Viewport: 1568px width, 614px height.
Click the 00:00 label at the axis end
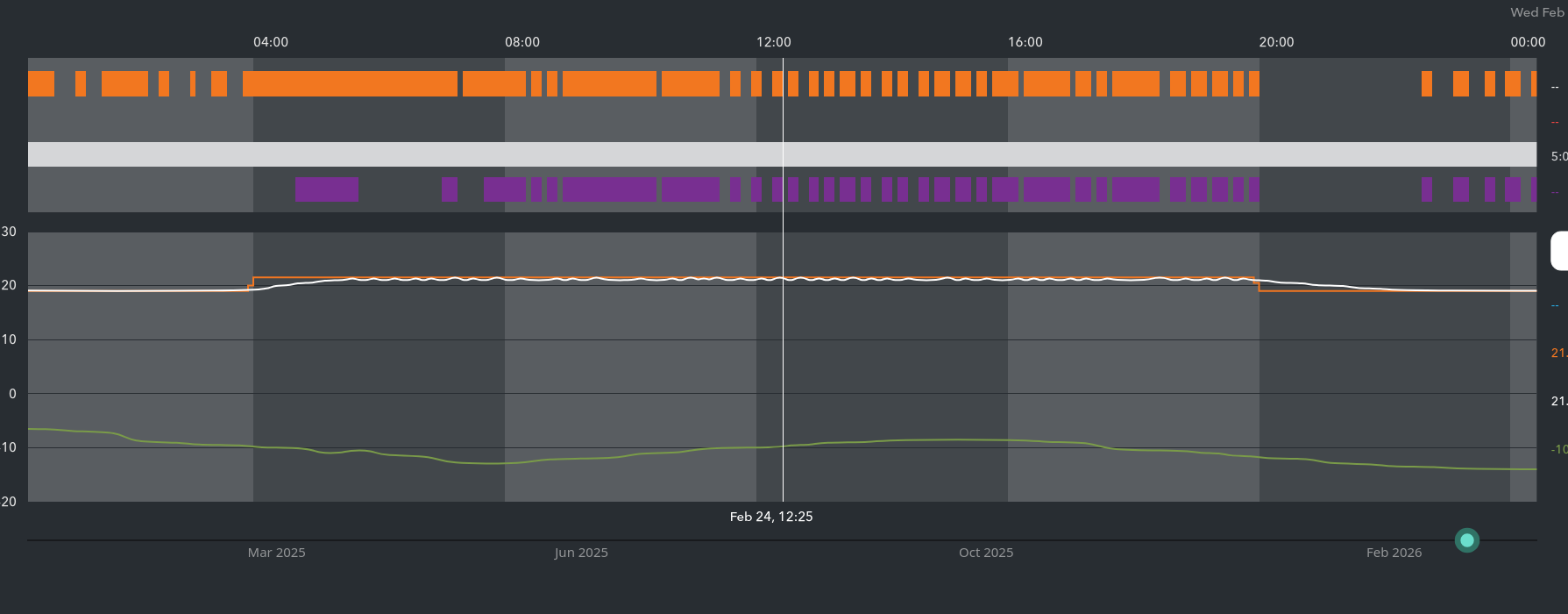click(1527, 42)
